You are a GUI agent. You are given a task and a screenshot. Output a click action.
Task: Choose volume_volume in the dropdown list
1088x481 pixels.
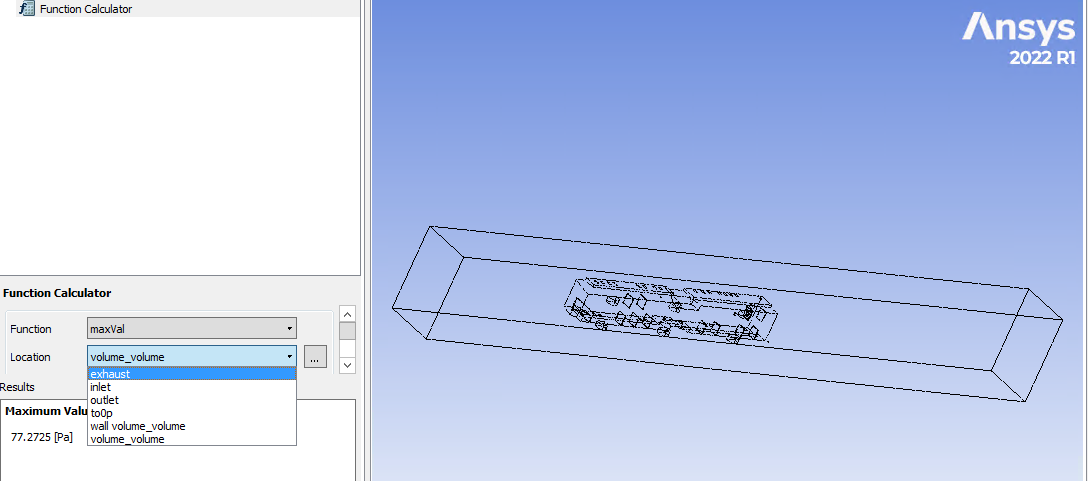point(192,439)
